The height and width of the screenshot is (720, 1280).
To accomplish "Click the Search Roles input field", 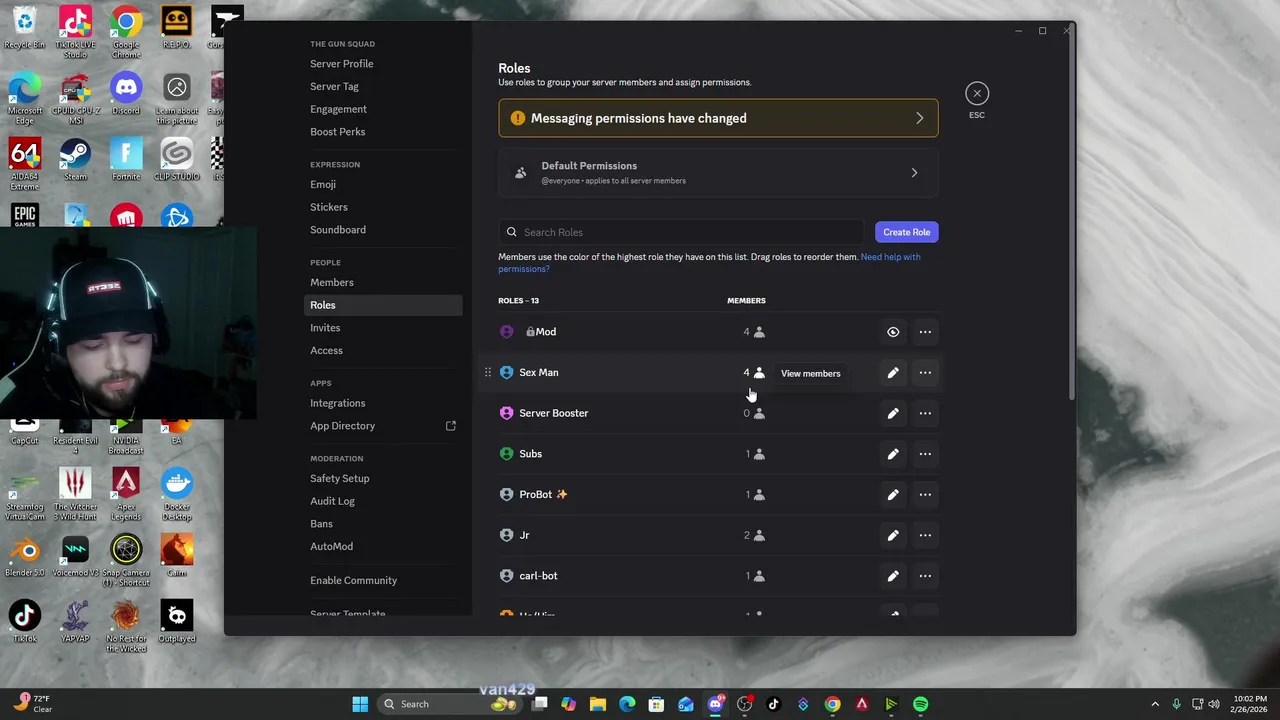I will tap(680, 232).
